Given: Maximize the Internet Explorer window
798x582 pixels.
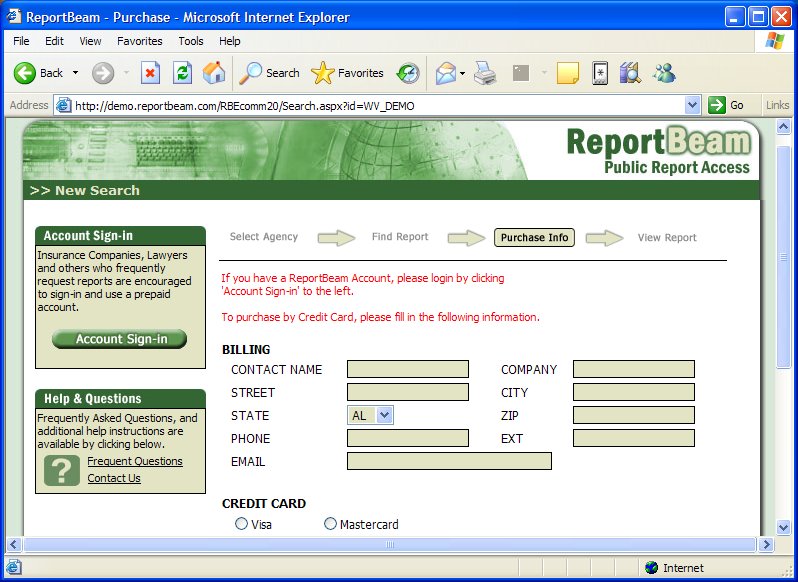Looking at the screenshot, I should pos(758,17).
